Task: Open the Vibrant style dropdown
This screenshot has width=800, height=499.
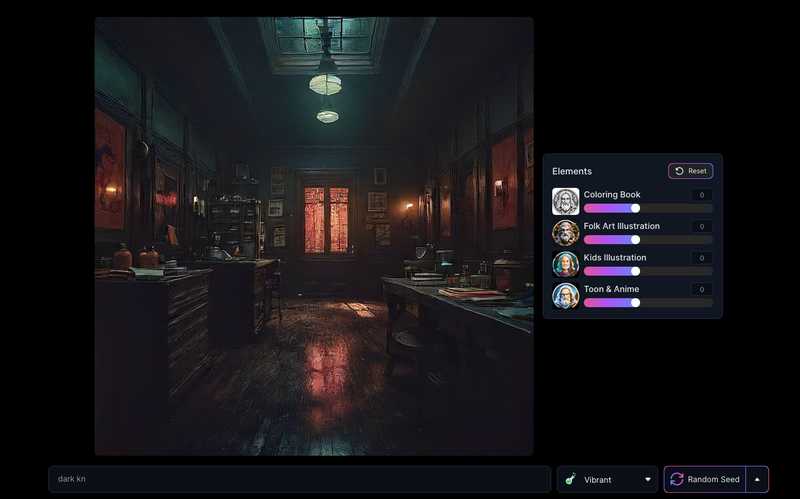Action: pos(607,480)
